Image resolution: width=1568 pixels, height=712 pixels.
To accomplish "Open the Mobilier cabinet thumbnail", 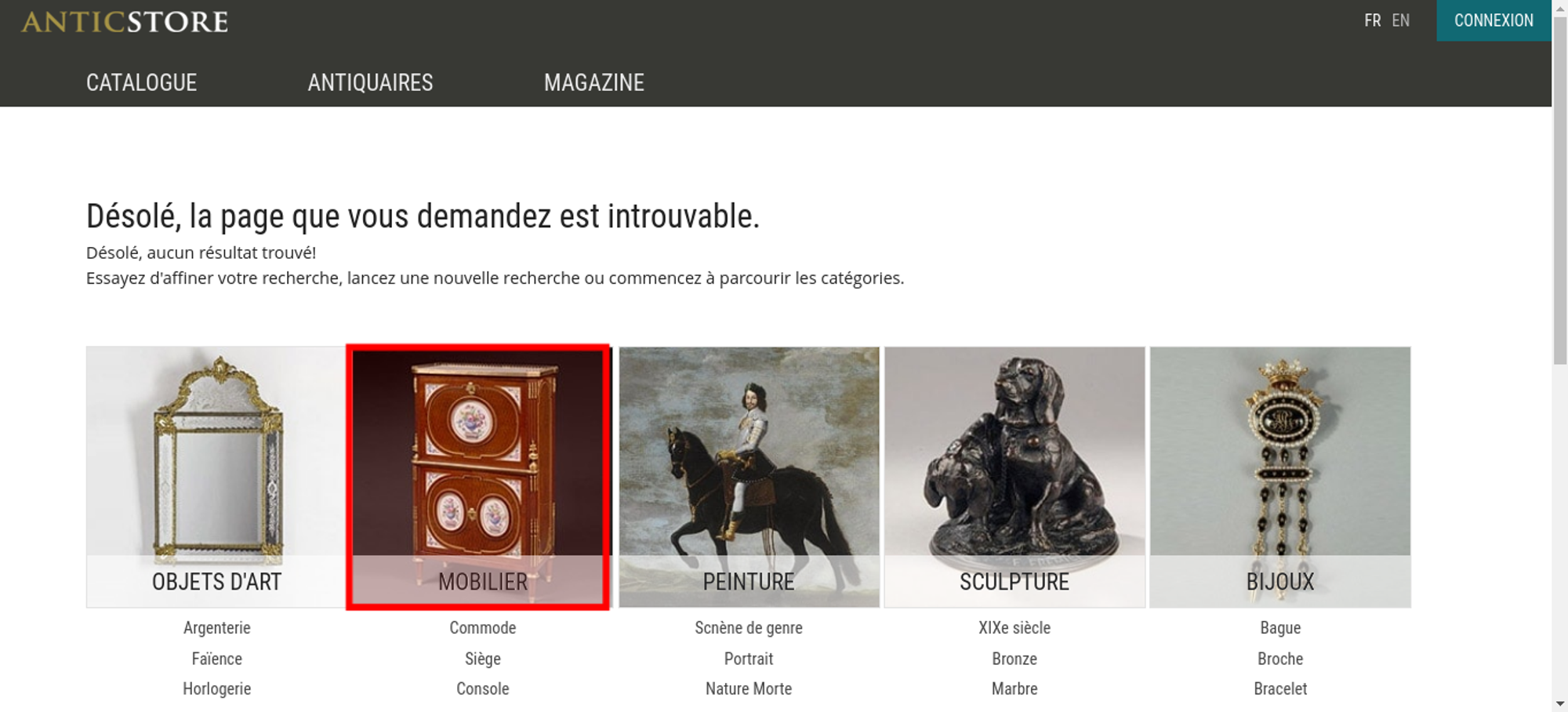I will [479, 477].
